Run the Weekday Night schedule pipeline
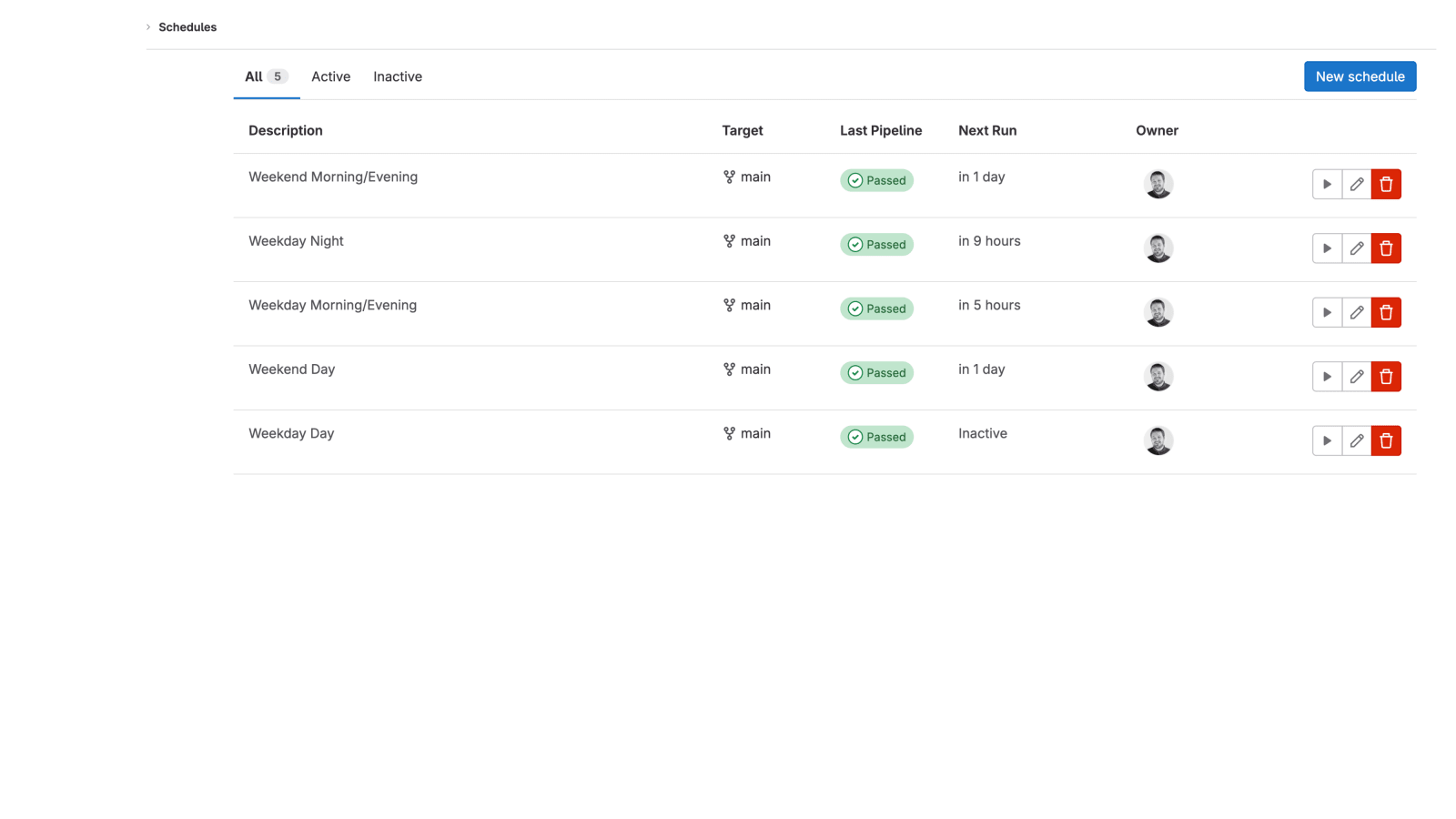The image size is (1456, 819). pos(1327,248)
